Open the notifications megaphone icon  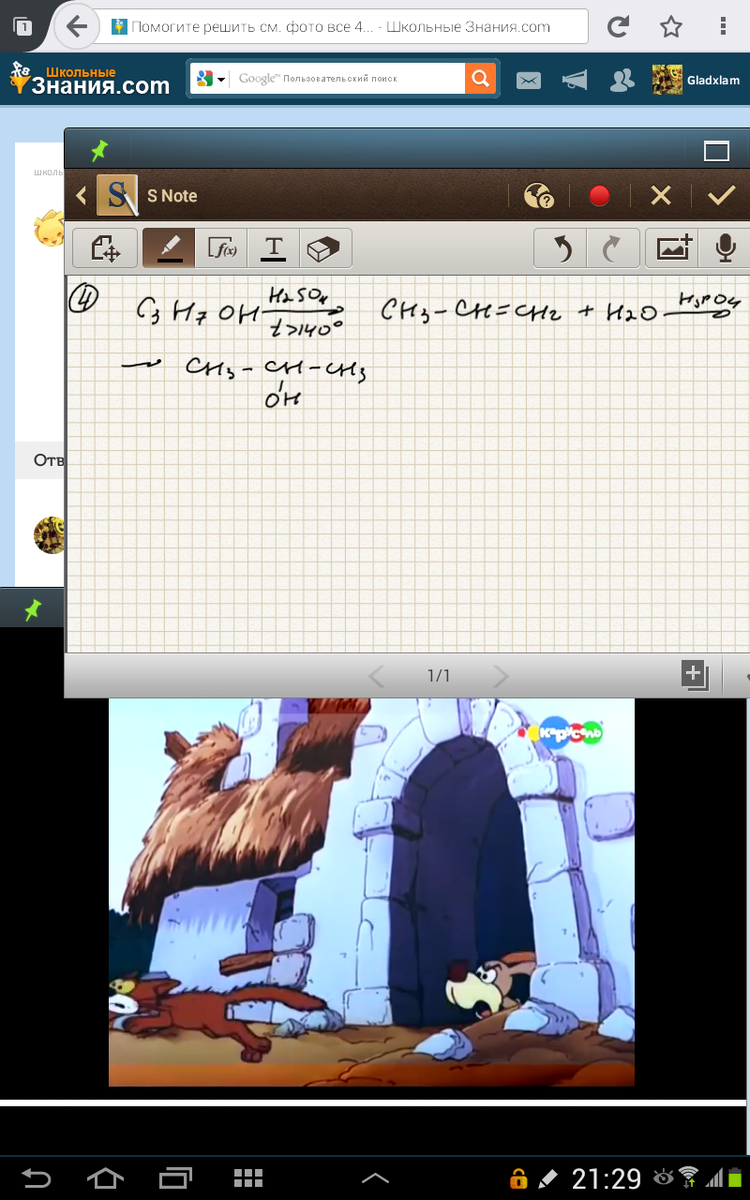coord(575,80)
